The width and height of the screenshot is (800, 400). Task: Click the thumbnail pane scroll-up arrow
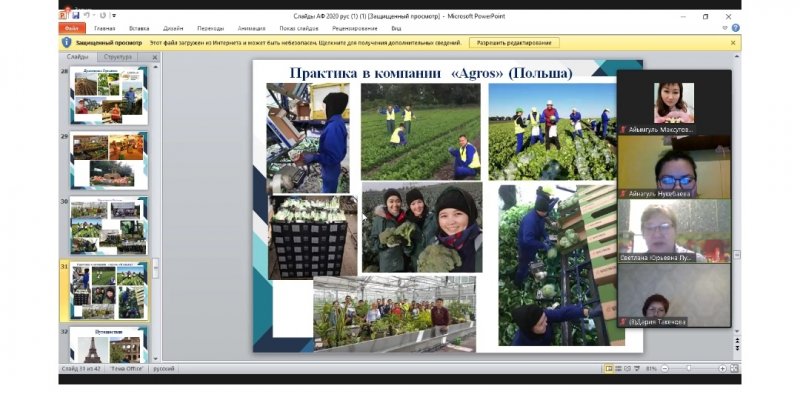(156, 67)
